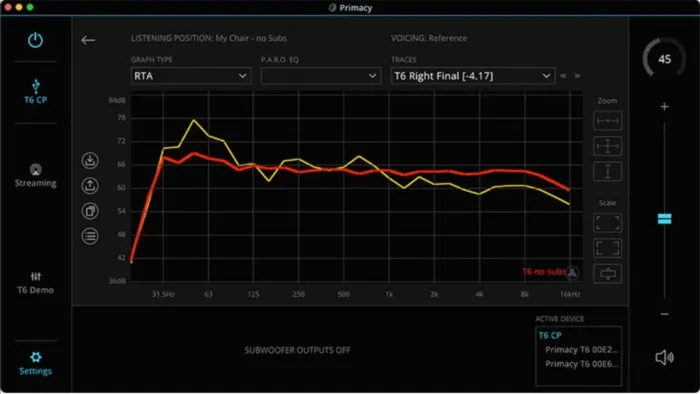Click the bottom Scale center button

[x=608, y=274]
